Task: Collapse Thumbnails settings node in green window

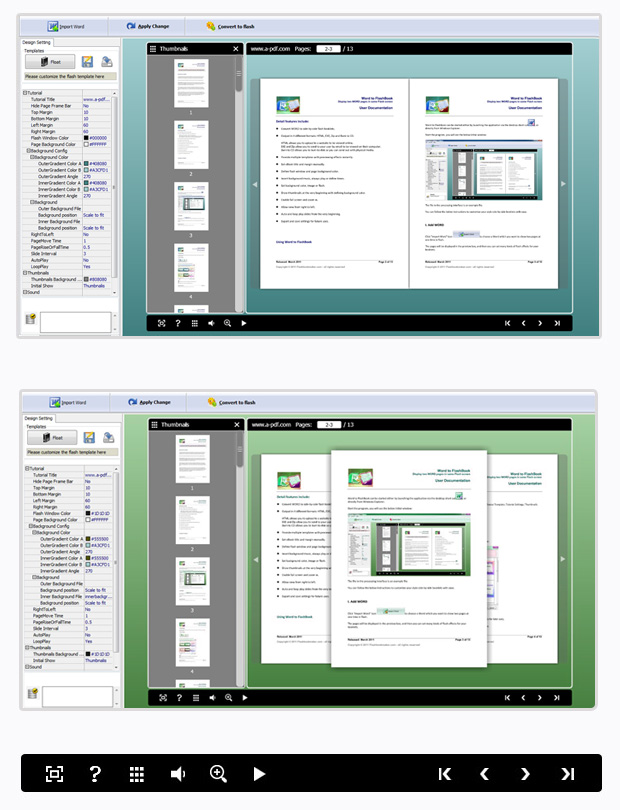Action: 27,647
